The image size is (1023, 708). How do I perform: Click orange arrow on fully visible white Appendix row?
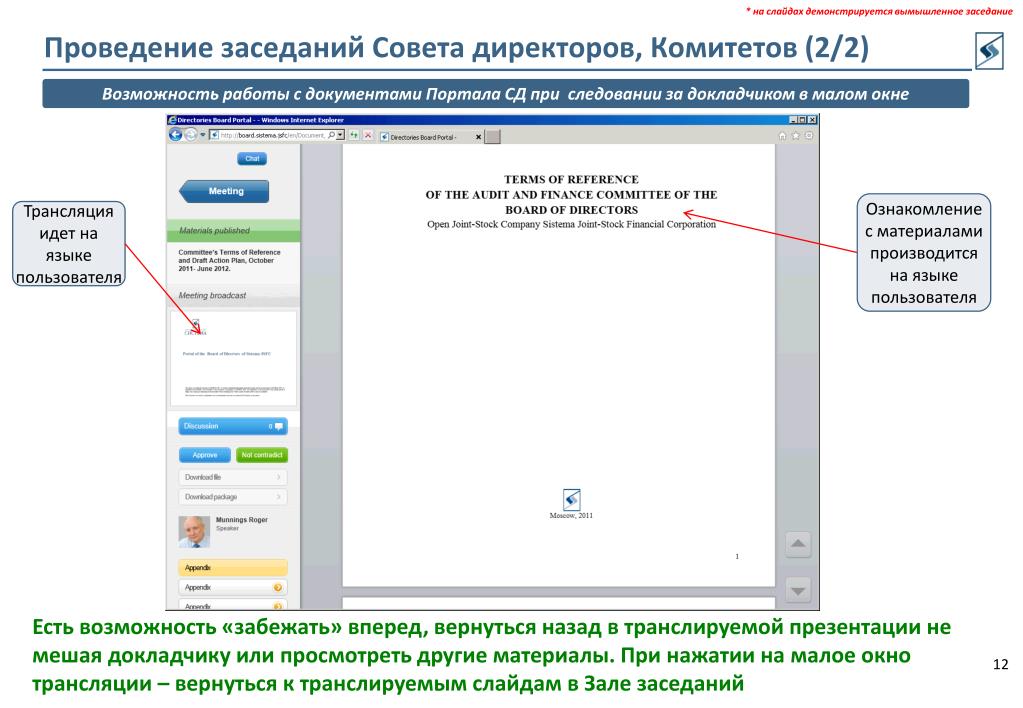pyautogui.click(x=278, y=587)
